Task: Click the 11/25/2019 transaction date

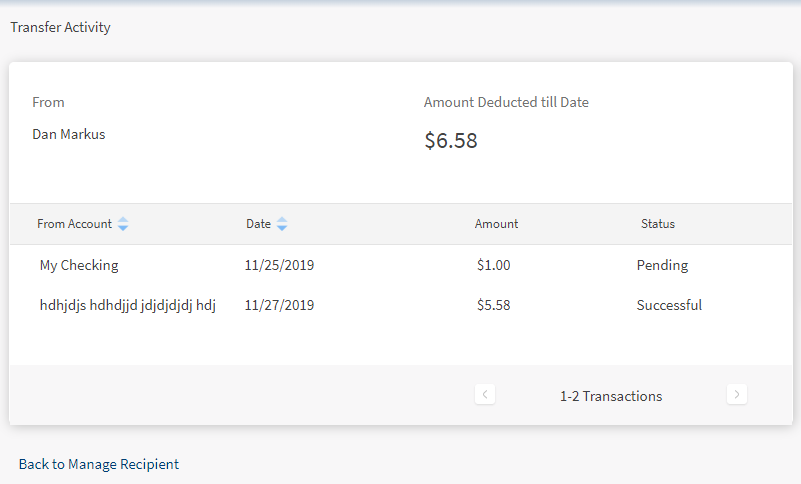Action: (x=279, y=265)
